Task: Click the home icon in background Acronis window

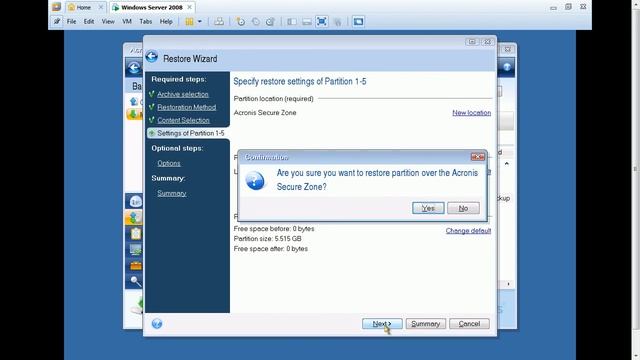Action: tap(133, 101)
